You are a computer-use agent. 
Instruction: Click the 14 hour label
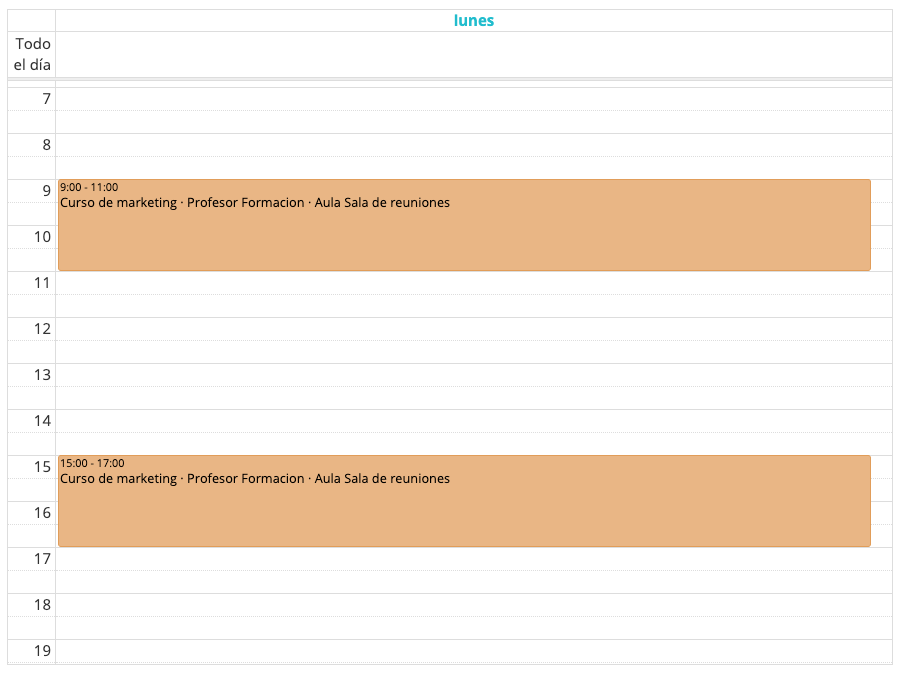pyautogui.click(x=42, y=421)
